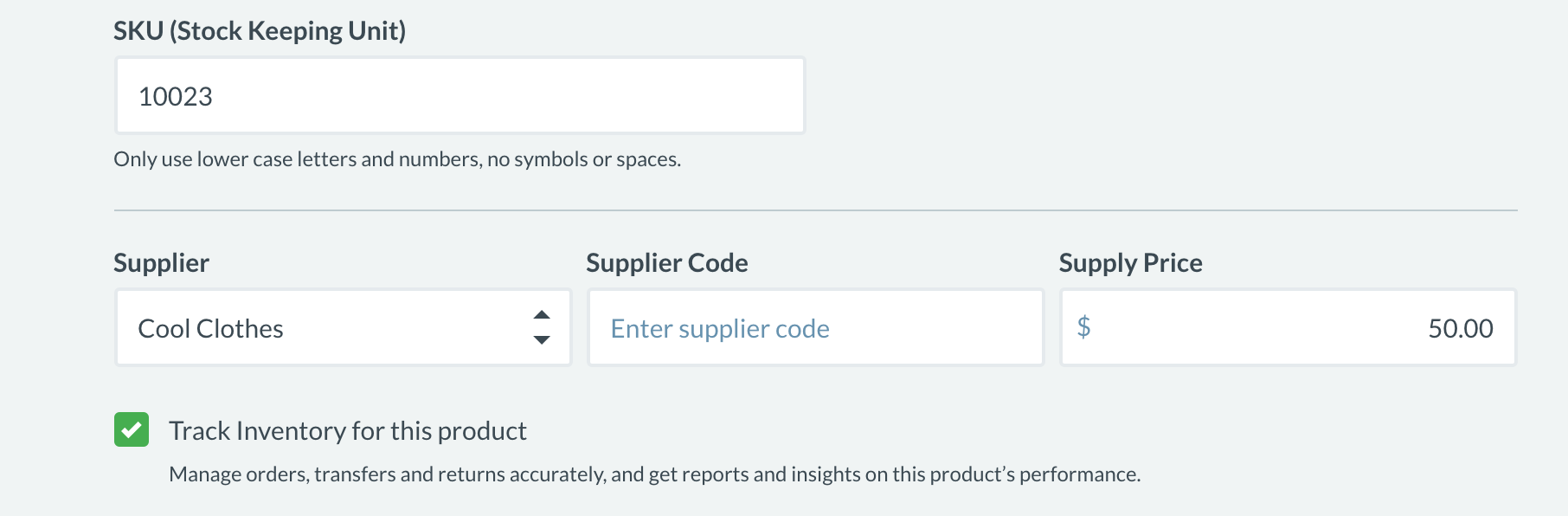
Task: Click the dollar sign in Supply Price
Action: (x=1083, y=327)
